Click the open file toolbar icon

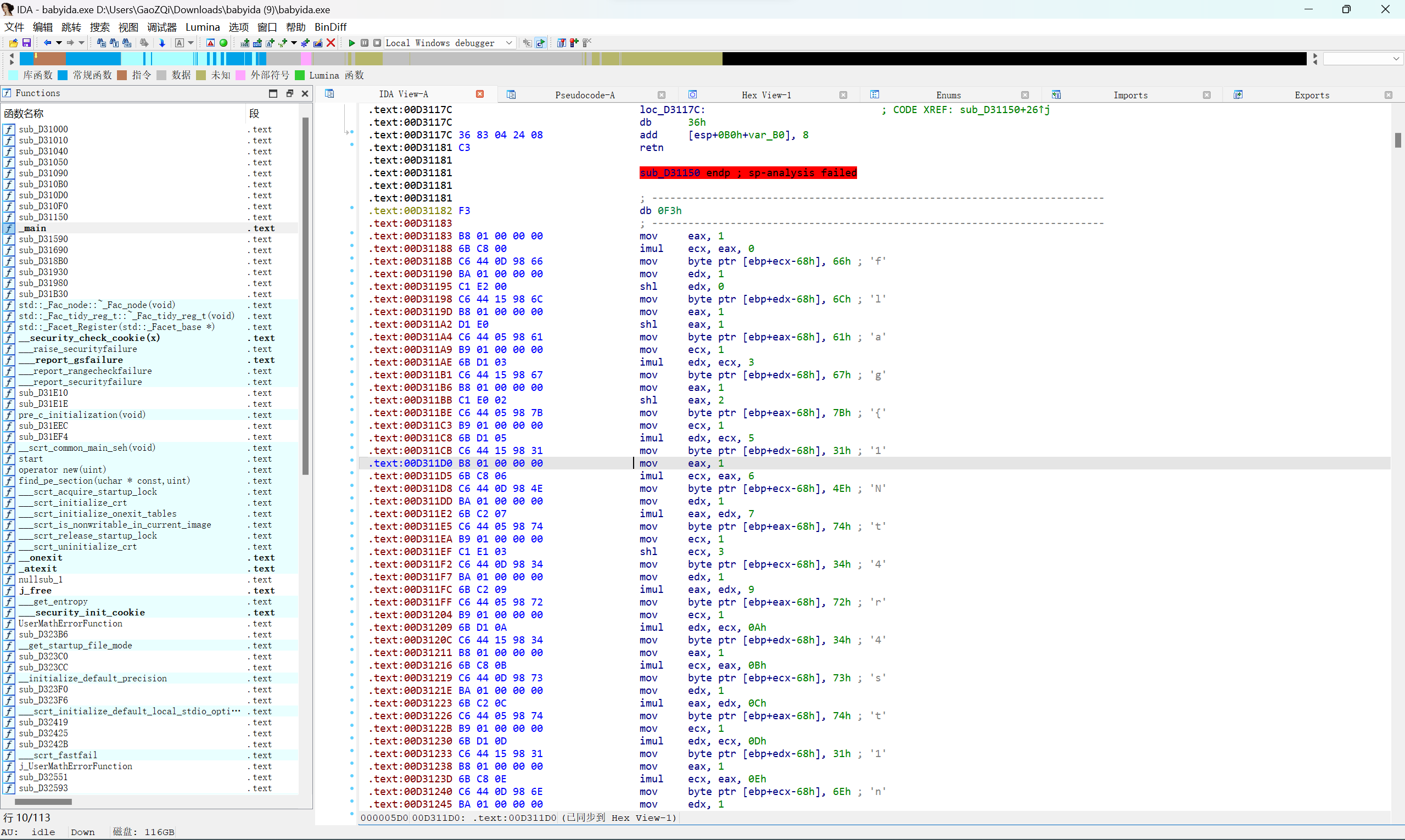tap(13, 43)
